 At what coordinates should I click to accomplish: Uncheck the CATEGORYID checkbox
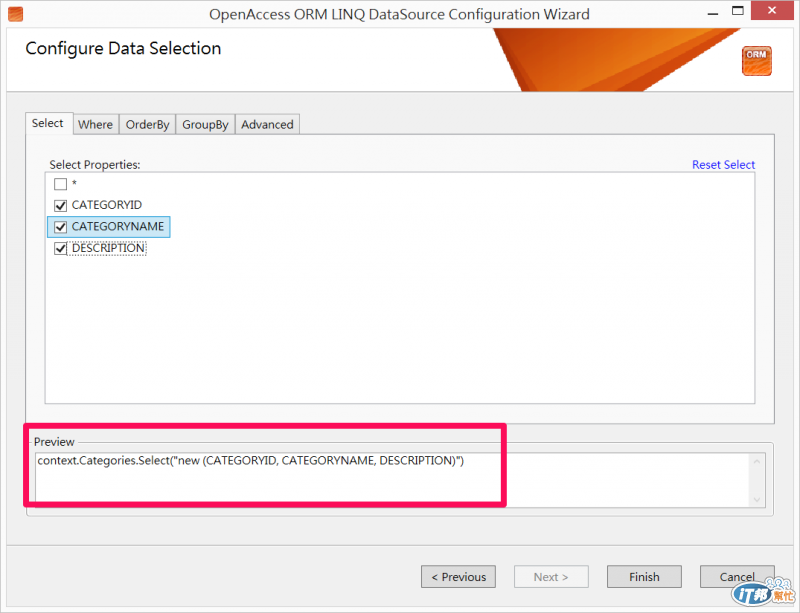(x=60, y=205)
